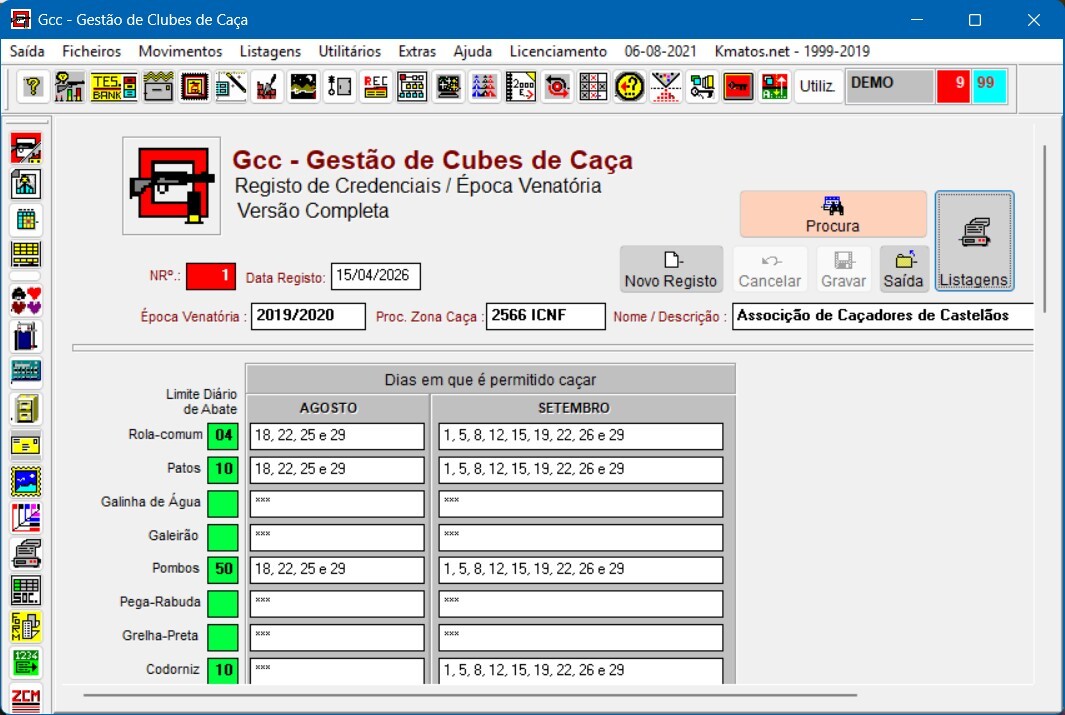1065x715 pixels.
Task: Click the Utiliz. toolbar button
Action: [817, 87]
